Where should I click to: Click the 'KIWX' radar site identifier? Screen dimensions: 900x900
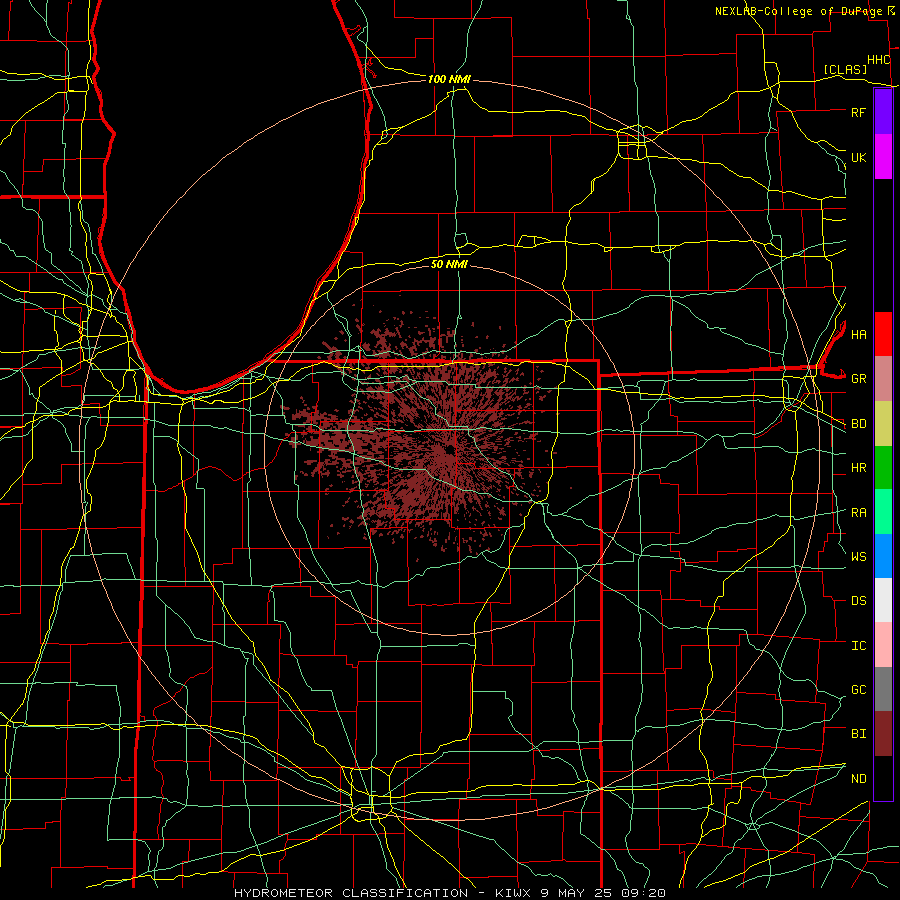point(514,893)
